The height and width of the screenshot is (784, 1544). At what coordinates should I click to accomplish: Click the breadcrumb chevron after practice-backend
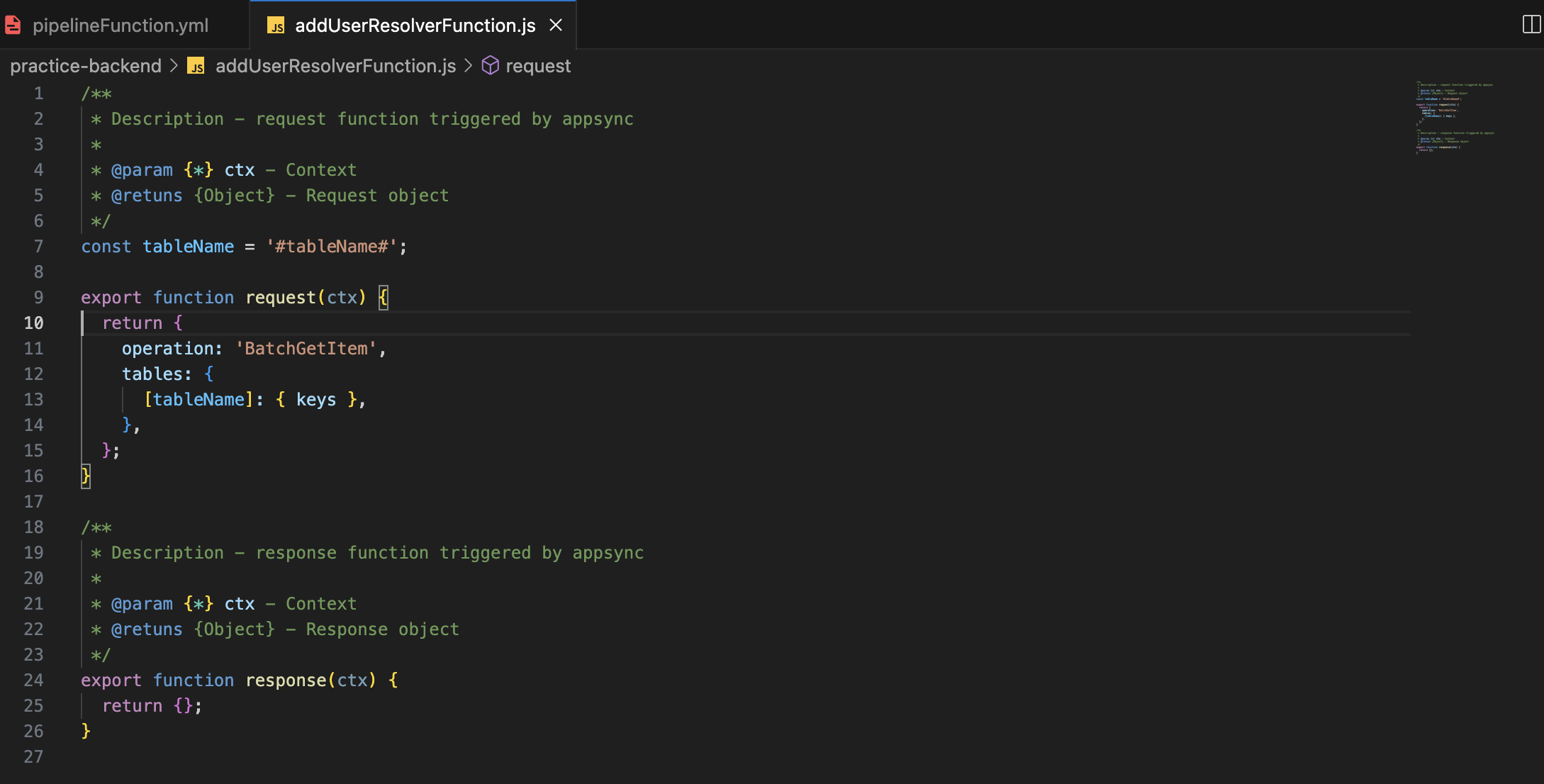(174, 66)
